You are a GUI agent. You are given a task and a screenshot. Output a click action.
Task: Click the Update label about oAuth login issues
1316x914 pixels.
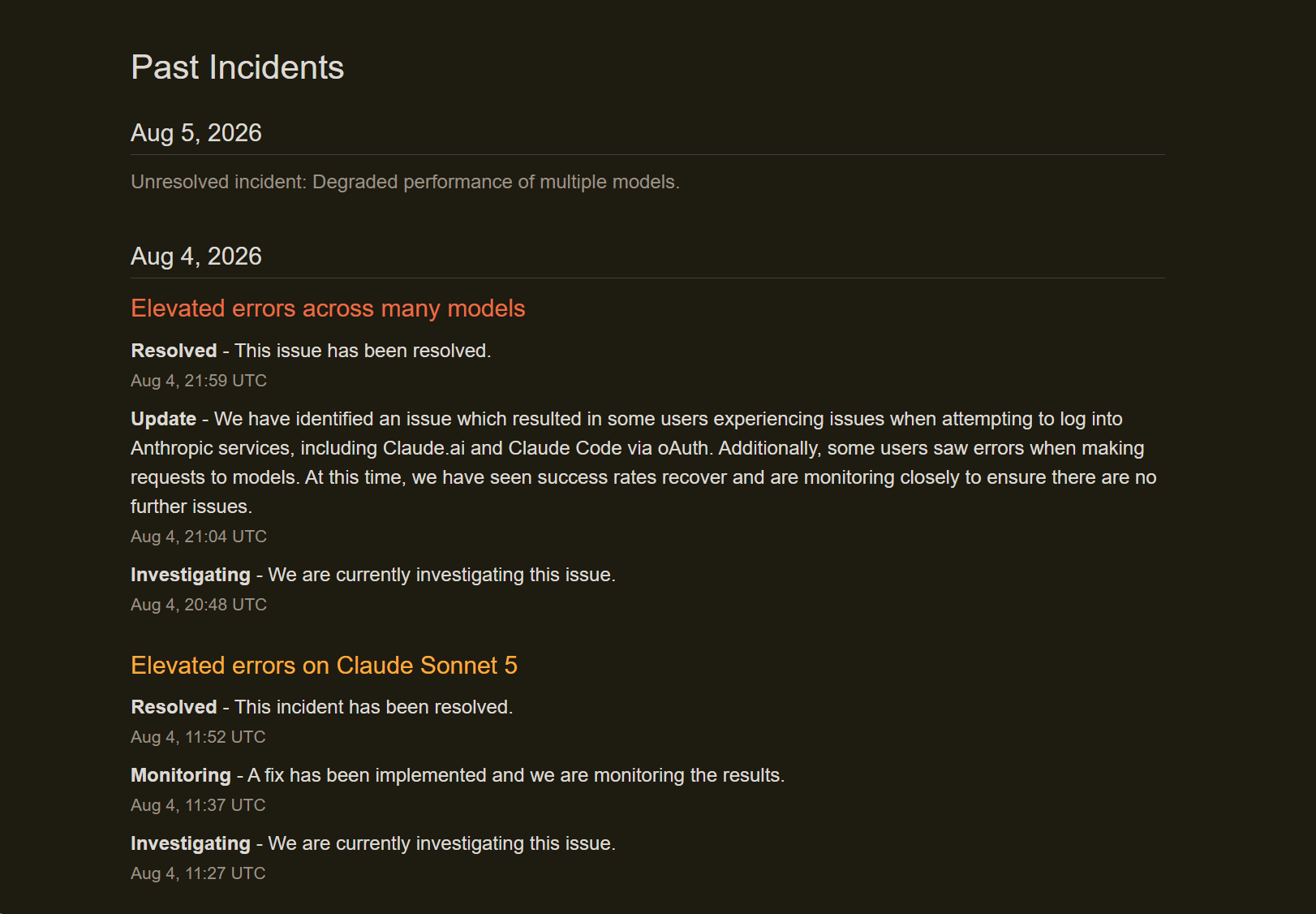164,419
